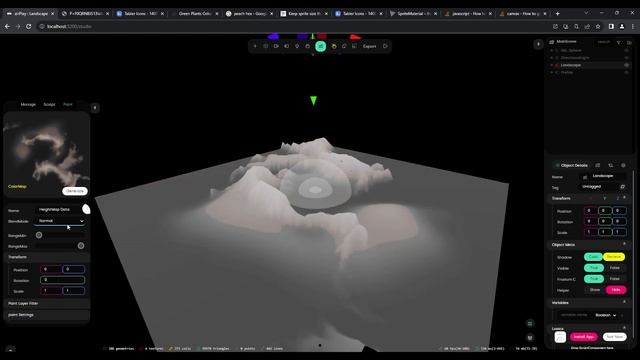Click the browser address bar

(x=286, y=27)
